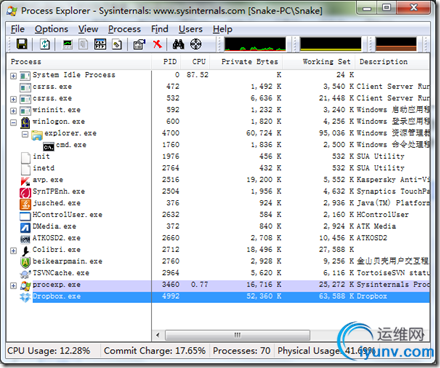Open the File menu

[18, 29]
